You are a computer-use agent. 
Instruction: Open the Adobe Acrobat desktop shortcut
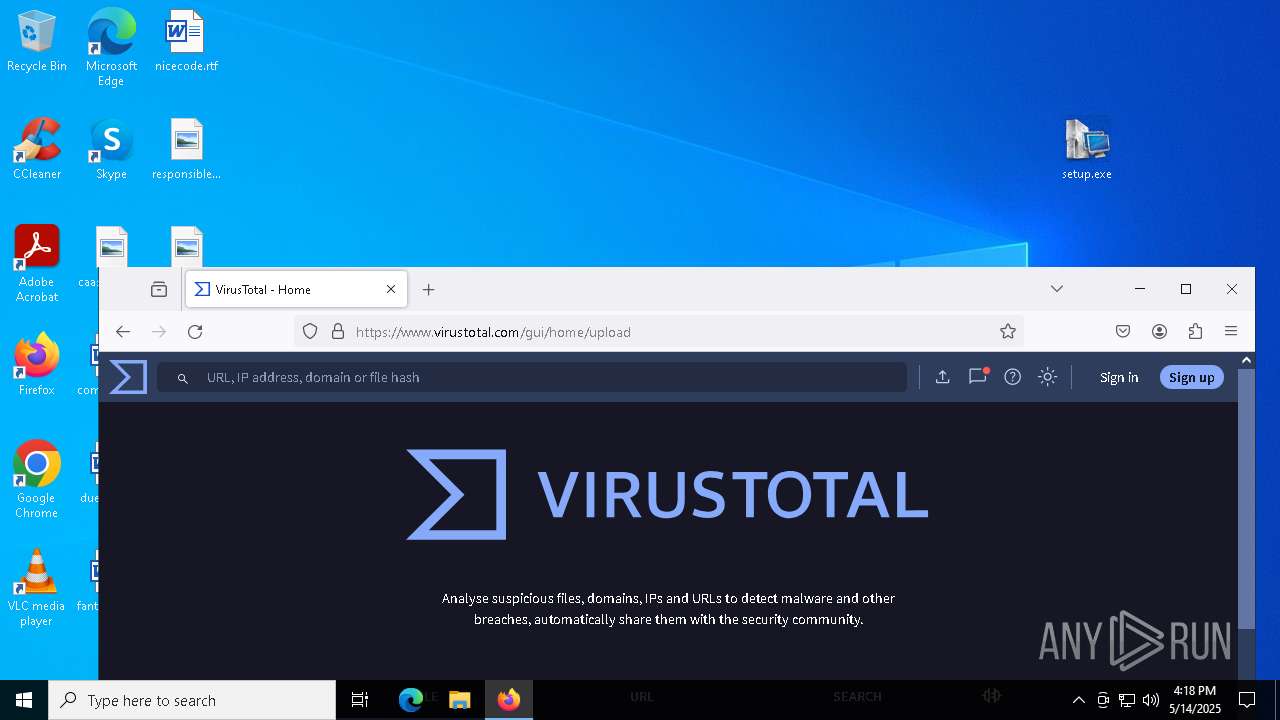coord(37,264)
